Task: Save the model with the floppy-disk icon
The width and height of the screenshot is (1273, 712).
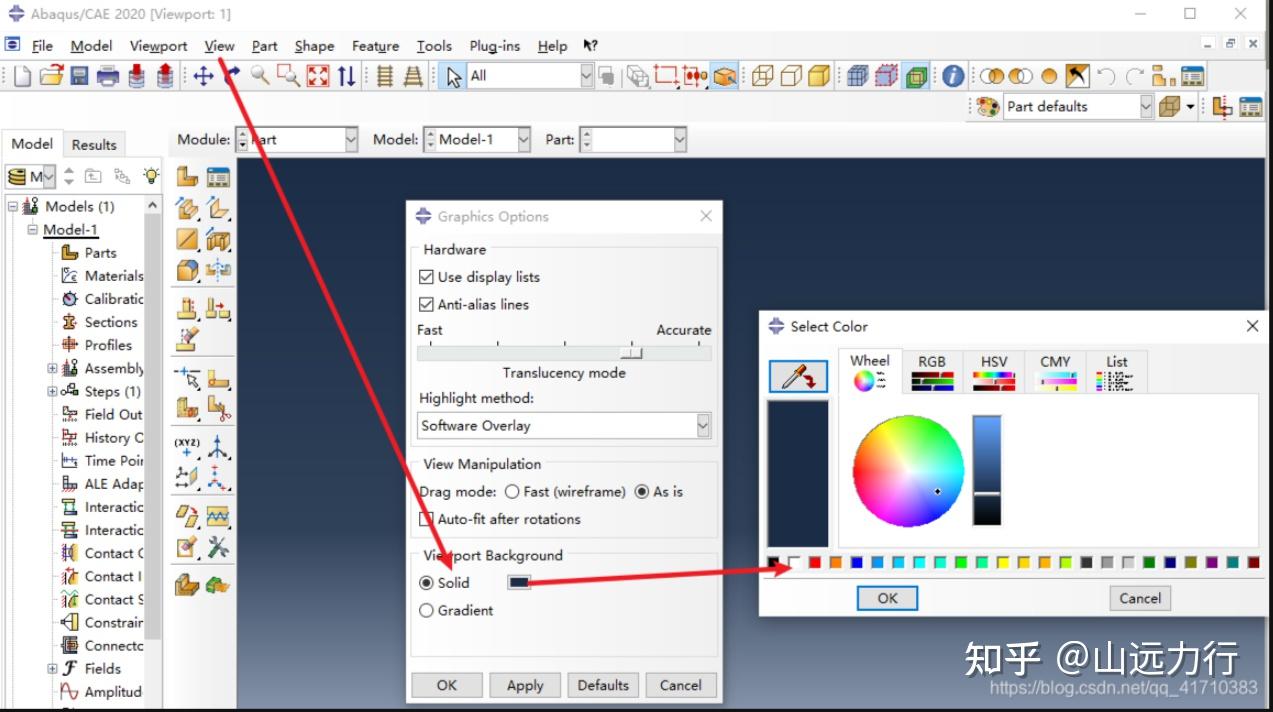Action: [79, 76]
